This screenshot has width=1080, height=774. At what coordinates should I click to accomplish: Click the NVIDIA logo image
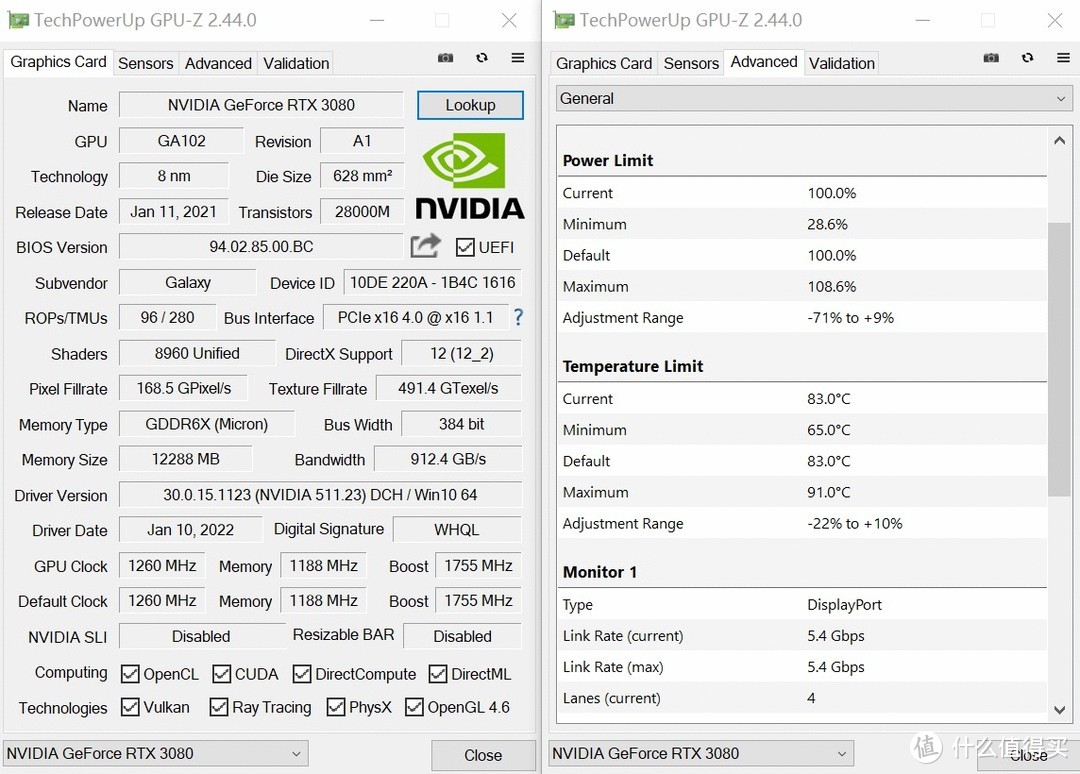470,177
